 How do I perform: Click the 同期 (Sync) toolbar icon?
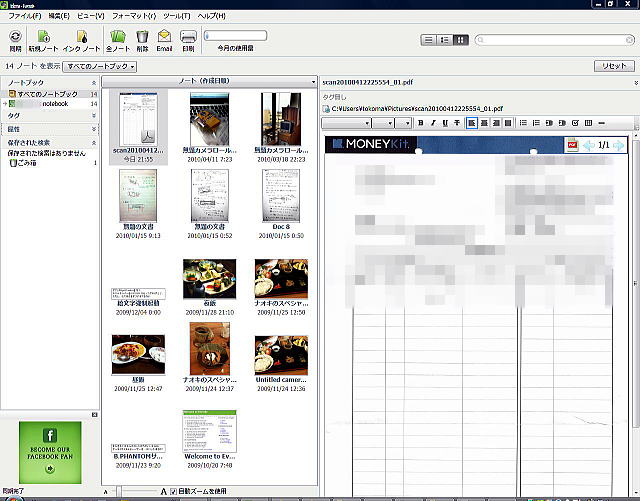point(15,38)
